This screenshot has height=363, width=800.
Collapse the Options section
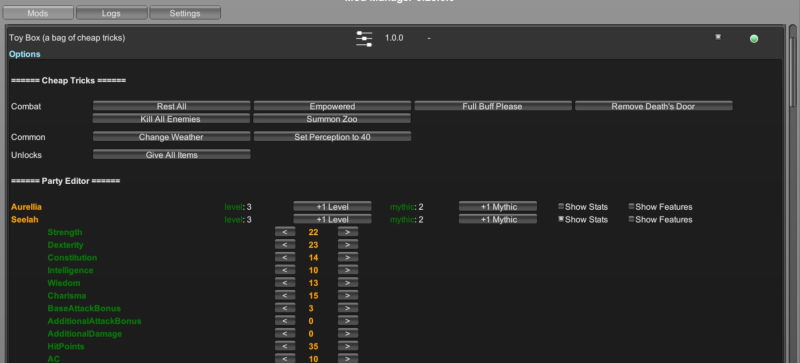[24, 54]
